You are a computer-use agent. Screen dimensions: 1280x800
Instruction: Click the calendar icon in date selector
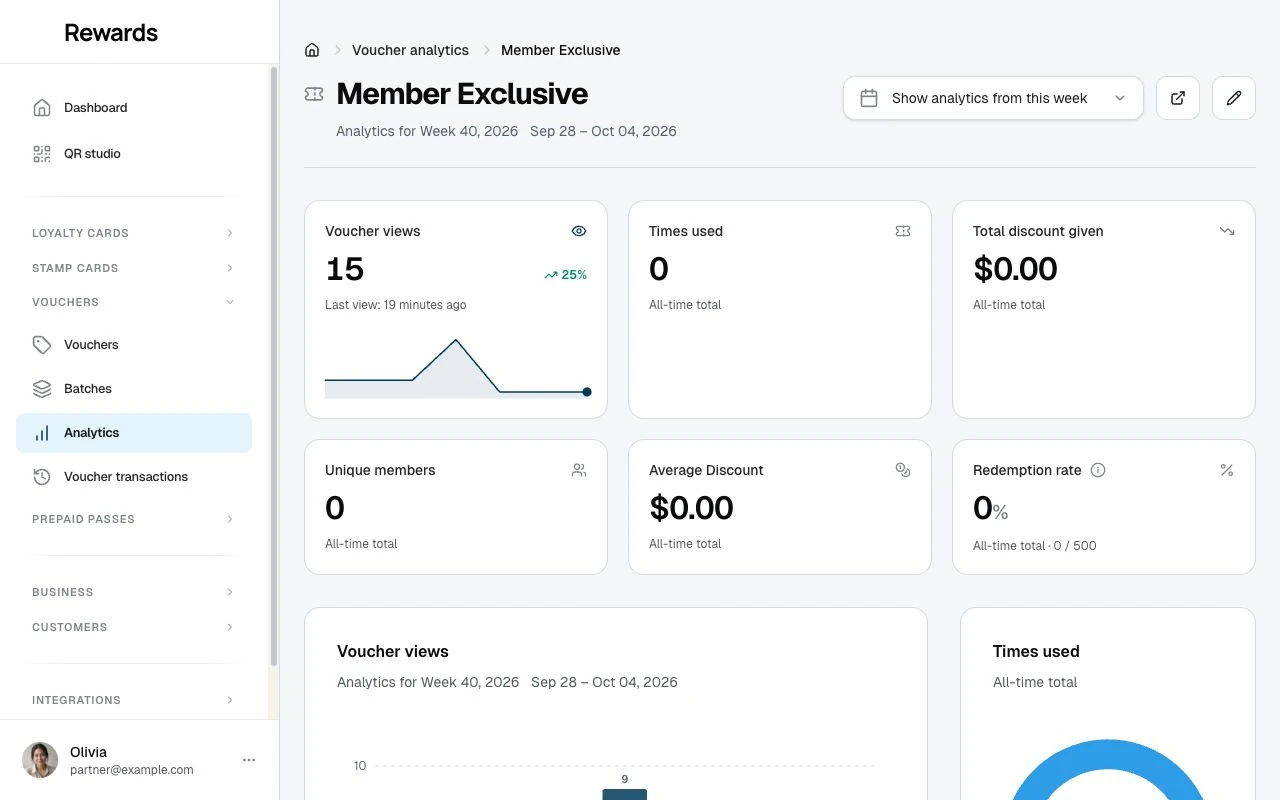click(869, 98)
